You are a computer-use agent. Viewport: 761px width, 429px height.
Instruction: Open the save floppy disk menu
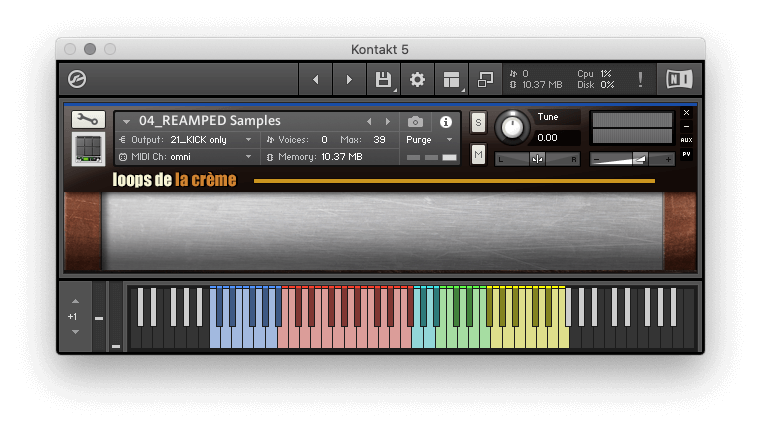coord(383,80)
